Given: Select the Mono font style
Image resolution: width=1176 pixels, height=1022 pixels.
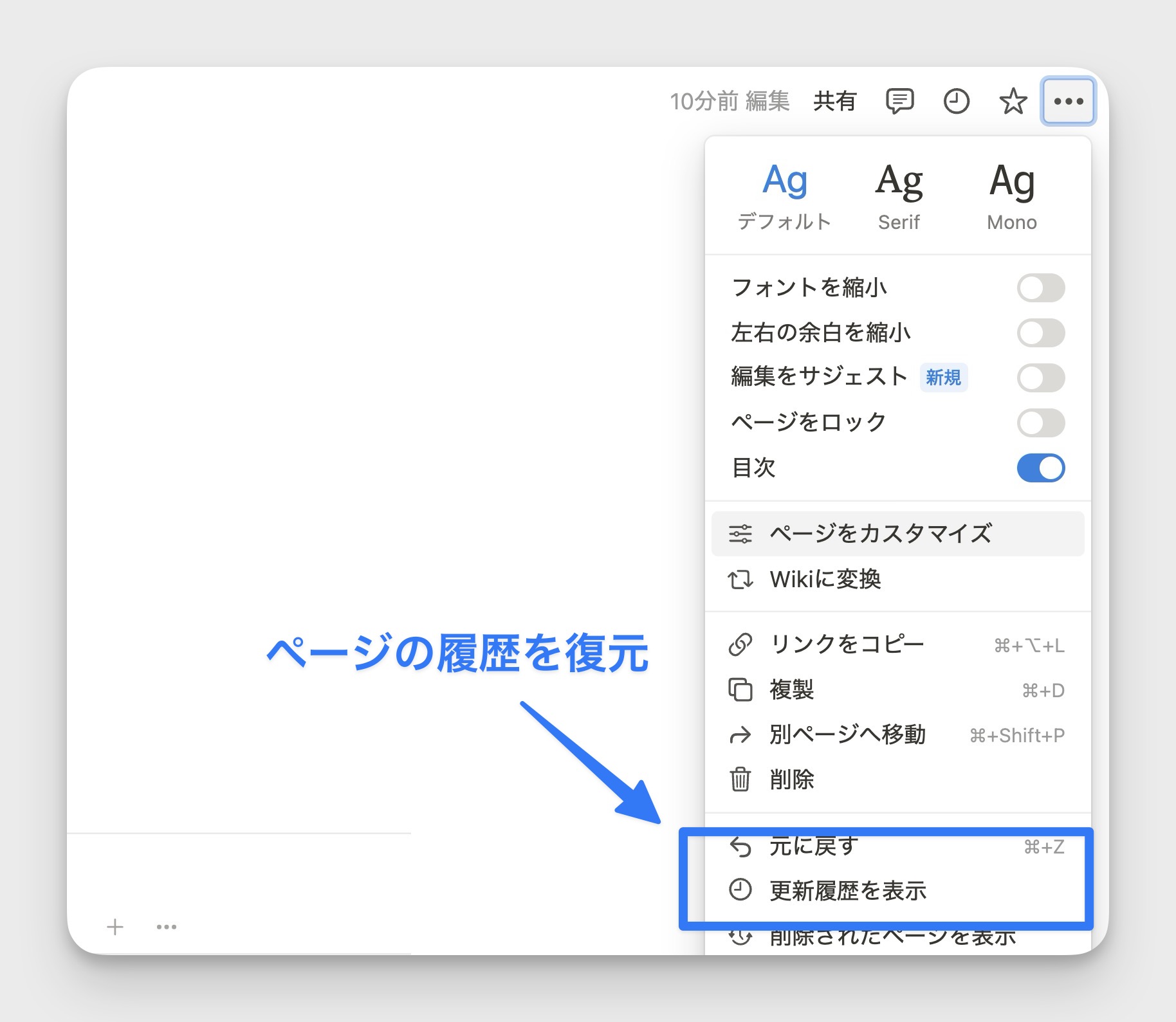Looking at the screenshot, I should click(x=1012, y=196).
